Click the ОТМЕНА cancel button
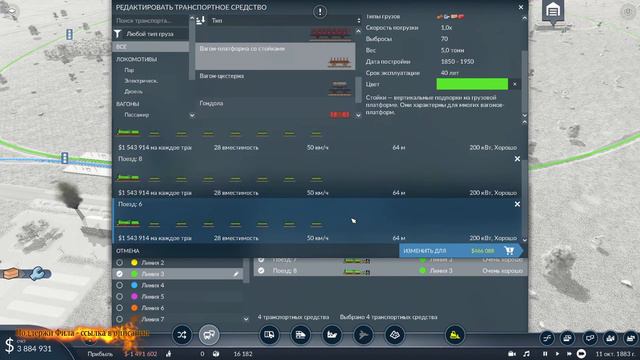 tap(128, 251)
